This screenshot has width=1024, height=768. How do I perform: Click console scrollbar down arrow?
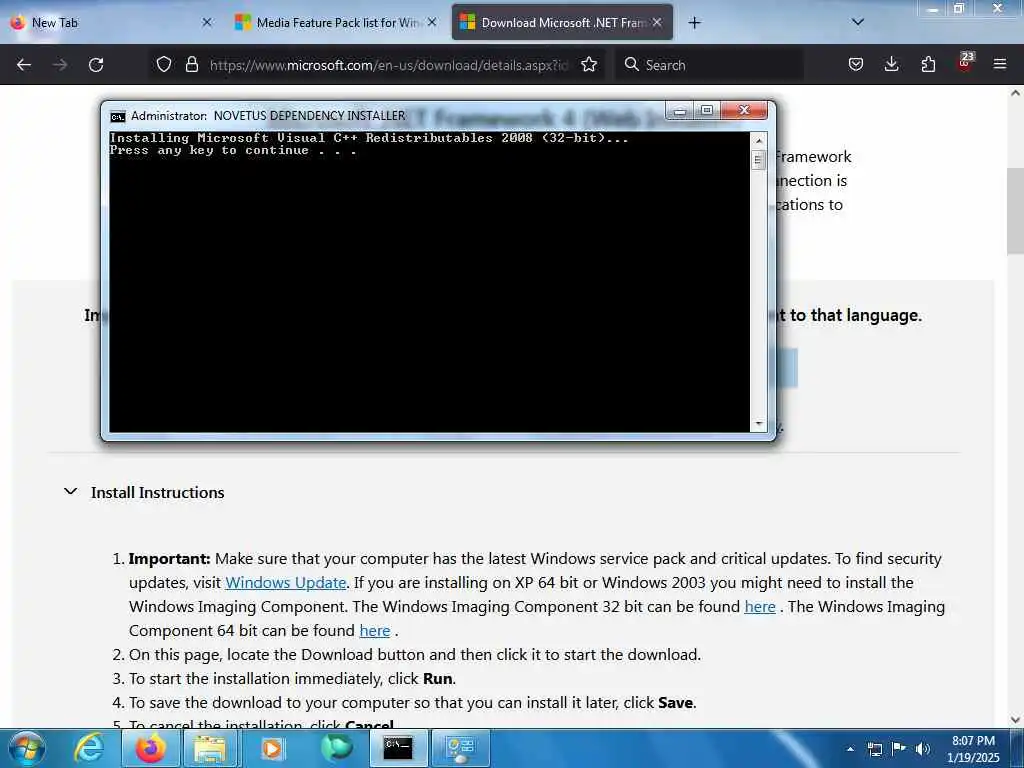point(758,424)
